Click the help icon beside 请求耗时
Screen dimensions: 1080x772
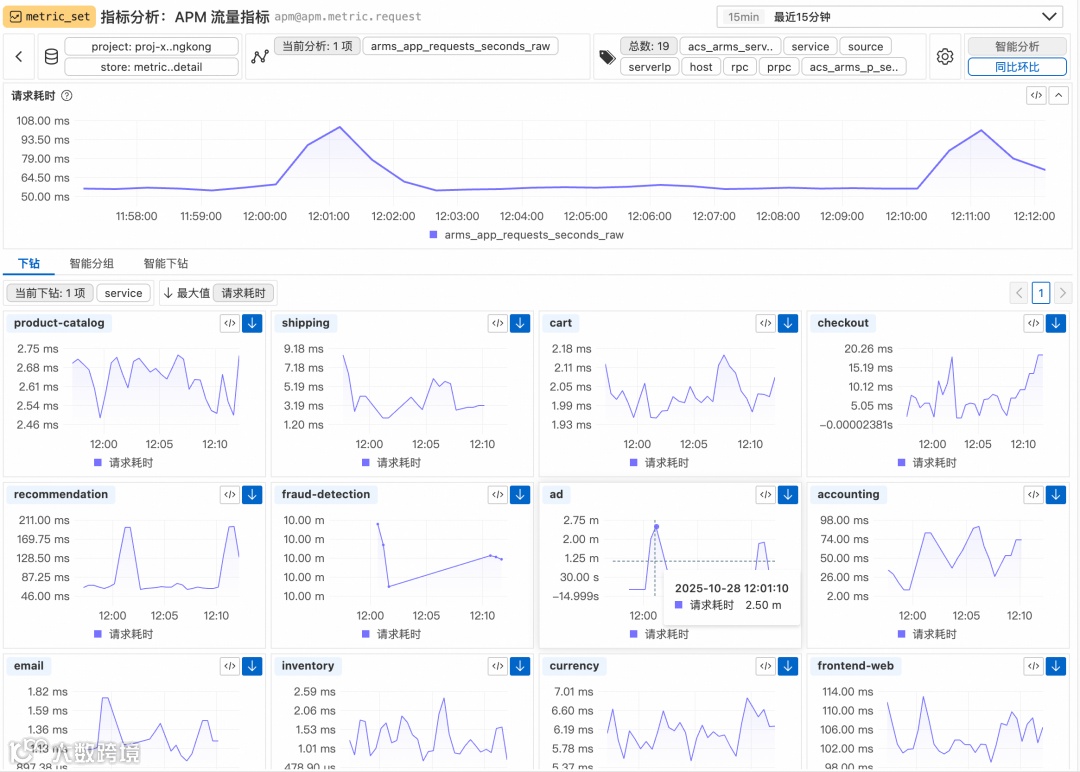[67, 96]
